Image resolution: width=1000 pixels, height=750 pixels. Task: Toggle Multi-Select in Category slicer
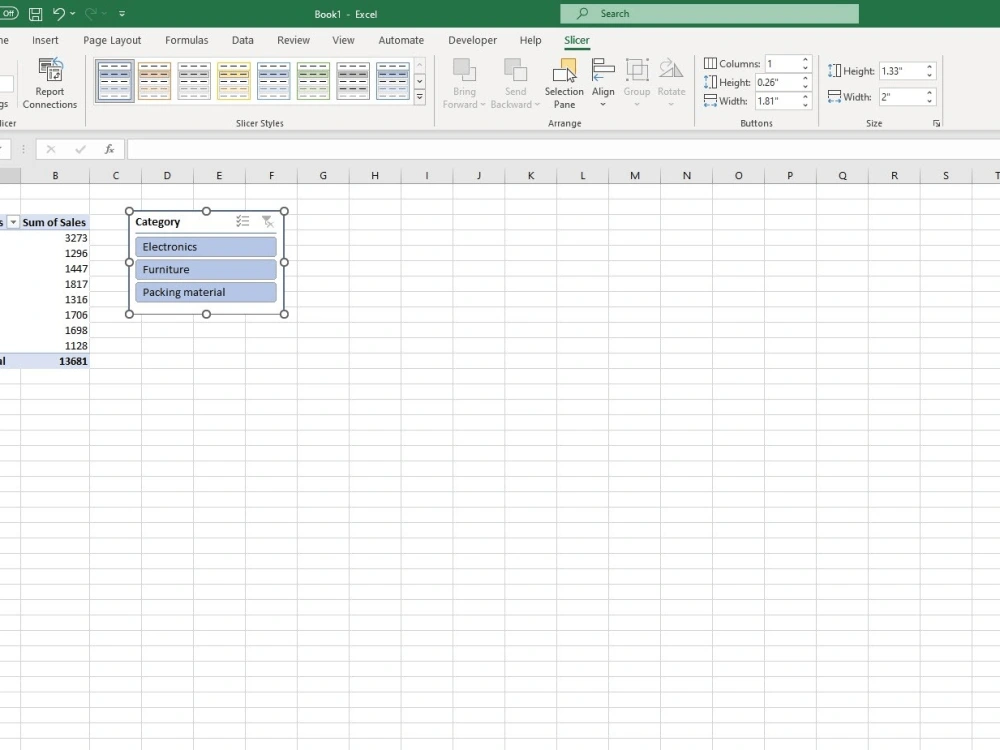tap(242, 221)
